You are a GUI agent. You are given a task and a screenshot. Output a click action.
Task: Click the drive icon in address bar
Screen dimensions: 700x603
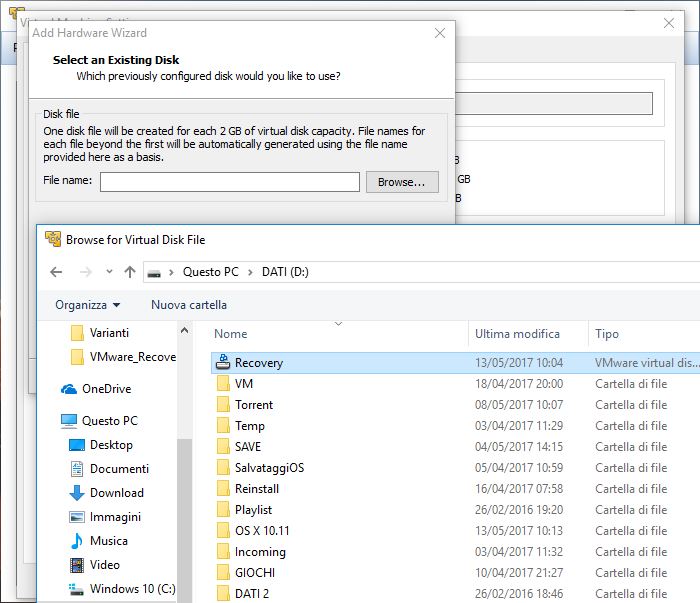click(x=154, y=273)
